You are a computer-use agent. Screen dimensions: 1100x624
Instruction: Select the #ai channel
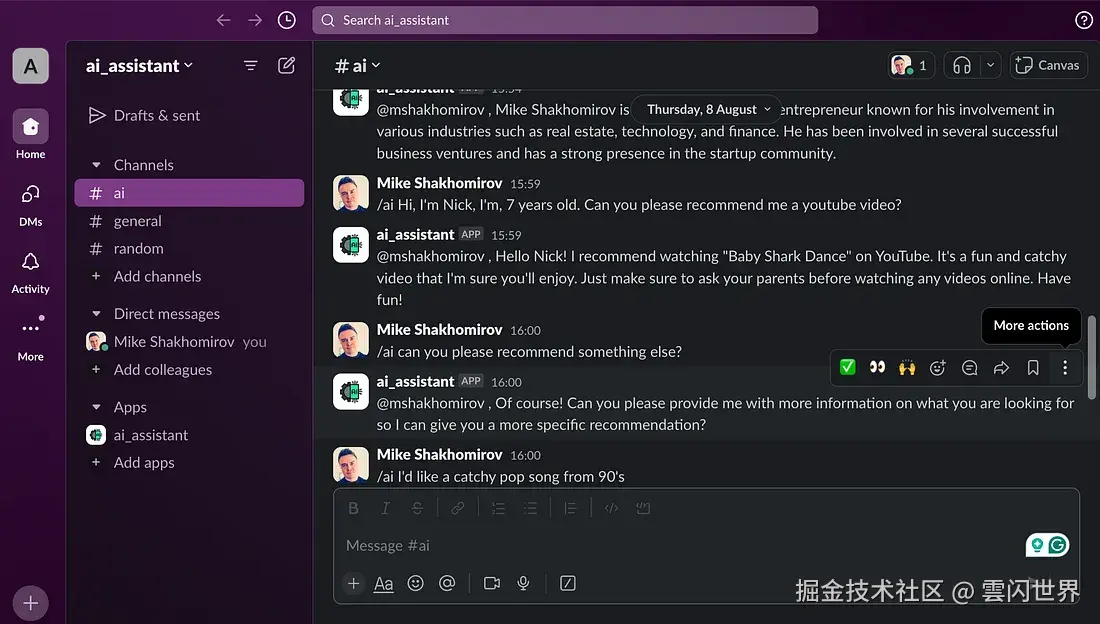point(189,193)
